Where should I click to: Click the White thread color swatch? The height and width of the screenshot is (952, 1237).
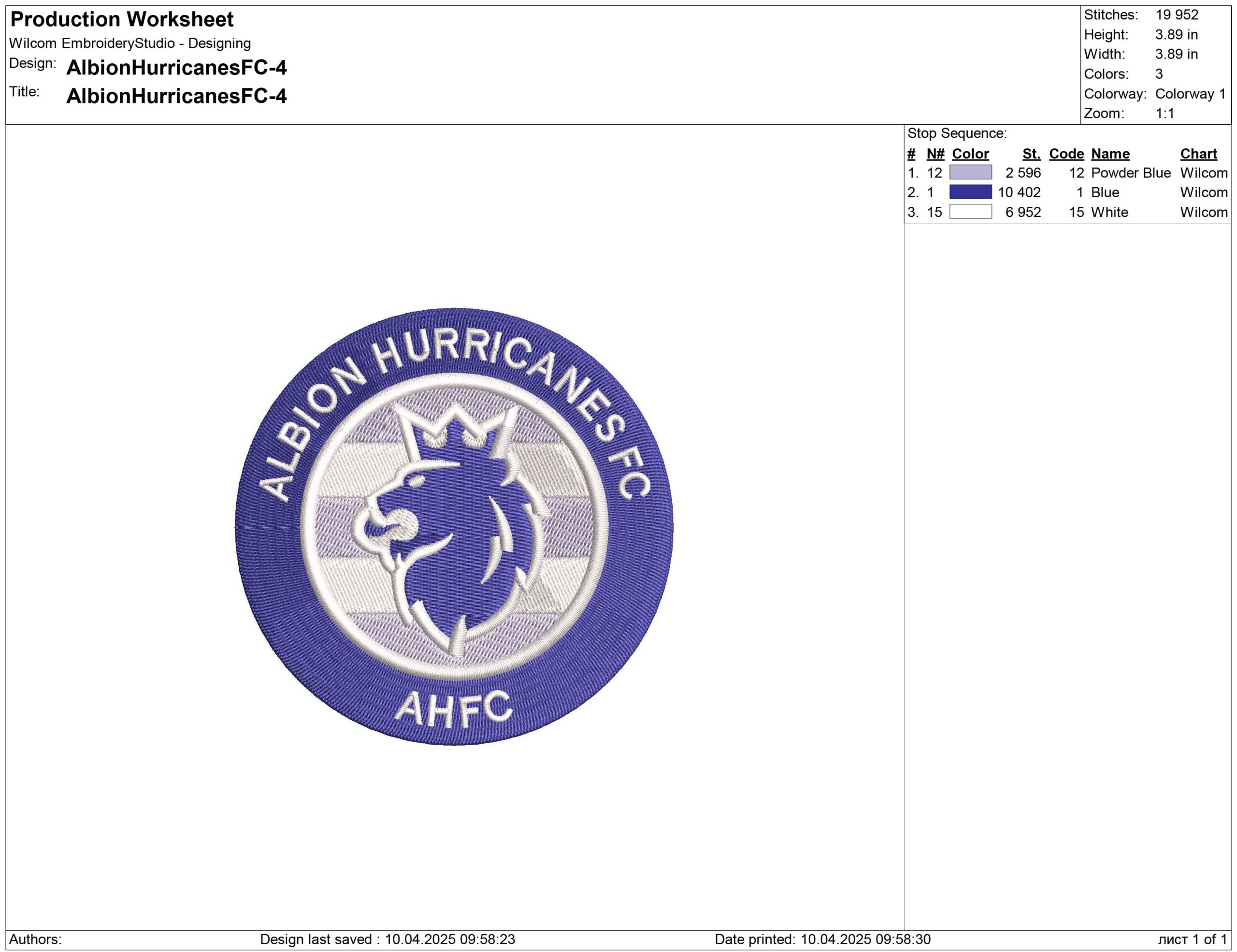[x=970, y=212]
